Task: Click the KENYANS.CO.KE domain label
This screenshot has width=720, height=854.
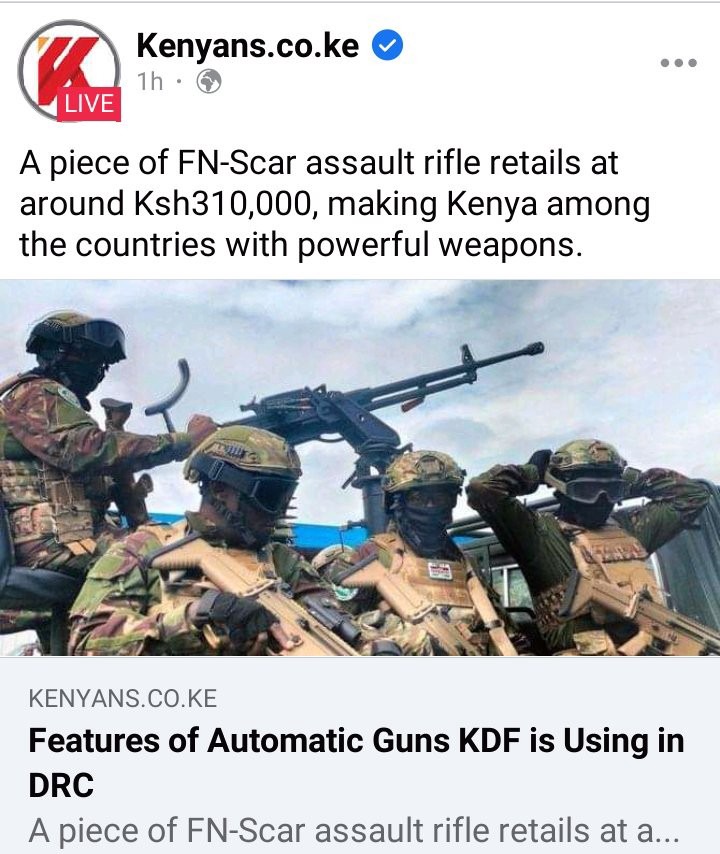Action: point(123,699)
